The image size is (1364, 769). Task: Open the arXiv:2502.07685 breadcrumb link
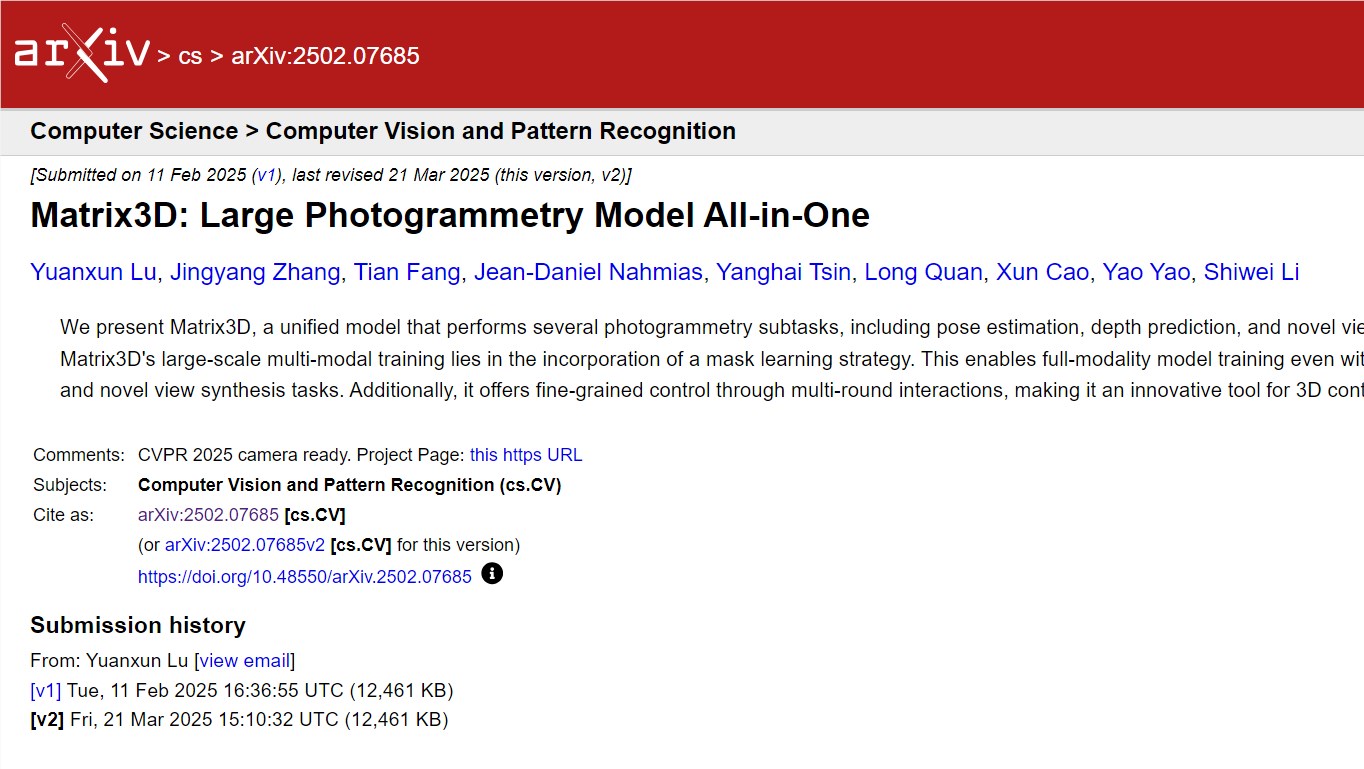pyautogui.click(x=325, y=56)
